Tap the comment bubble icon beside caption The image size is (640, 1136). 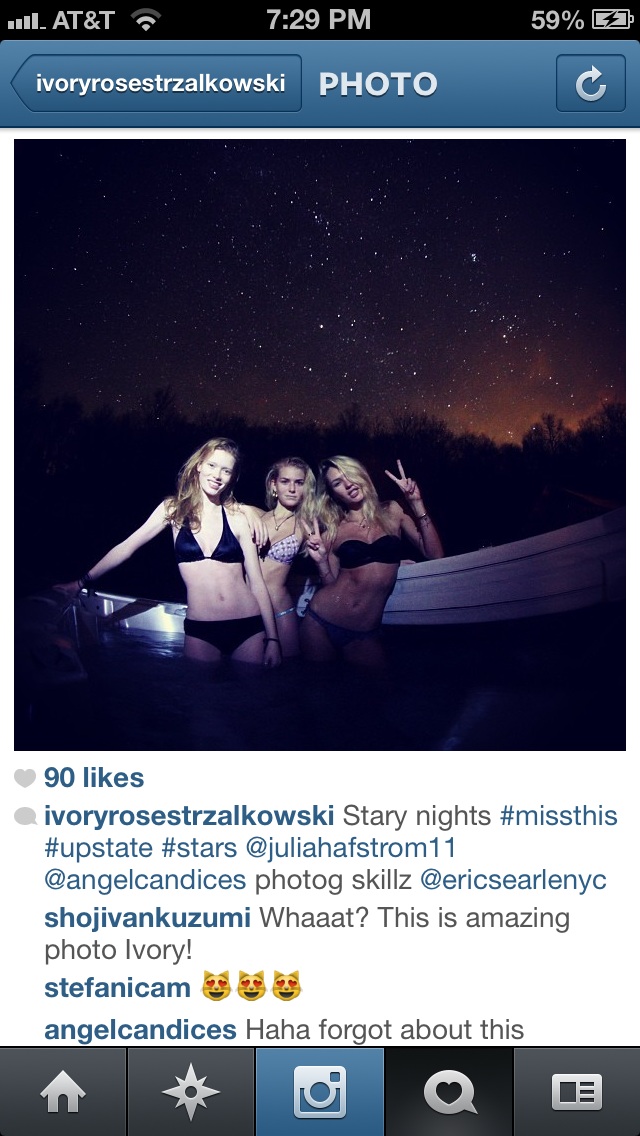(x=25, y=817)
